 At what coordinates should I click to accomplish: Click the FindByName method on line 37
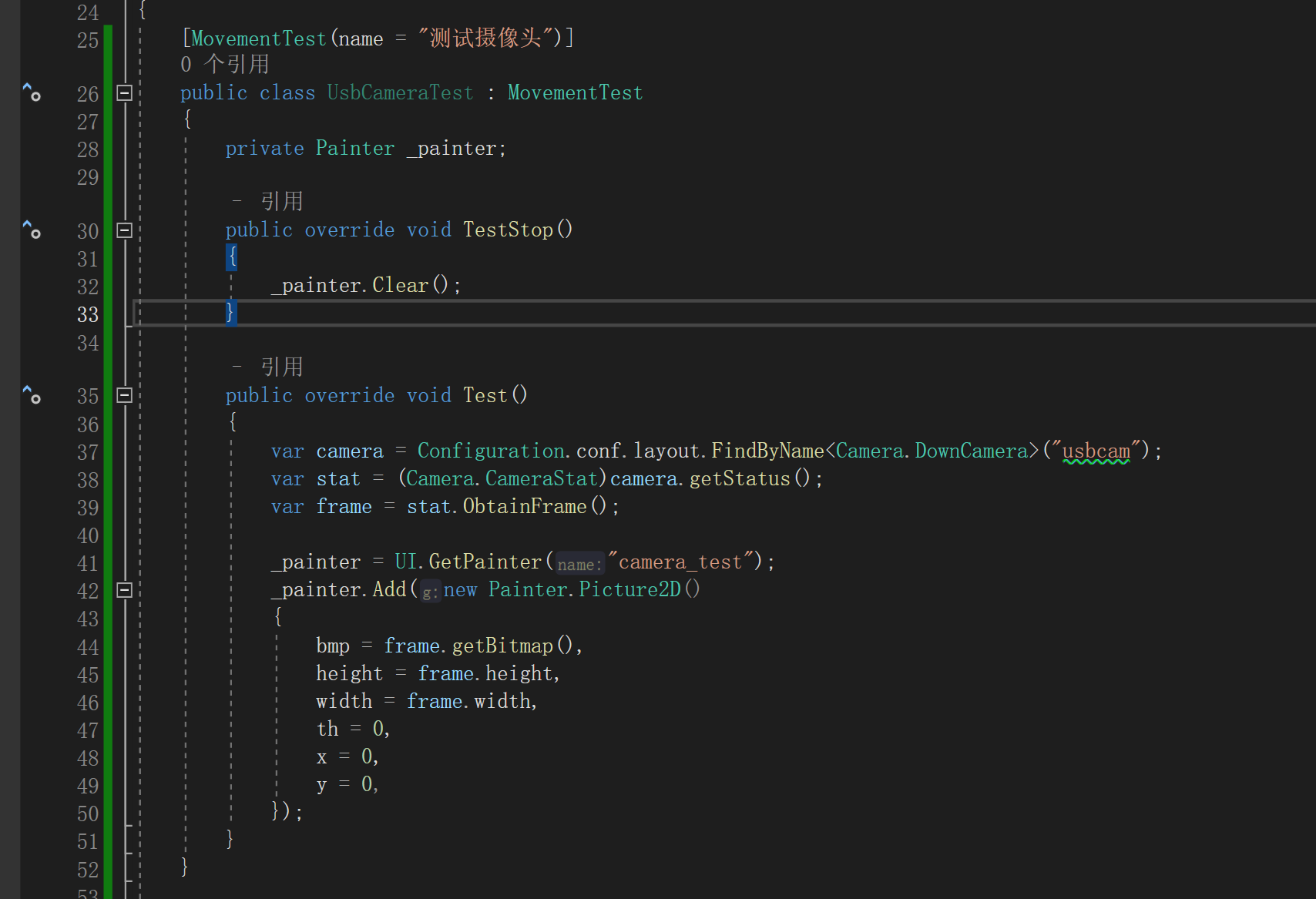coord(767,451)
